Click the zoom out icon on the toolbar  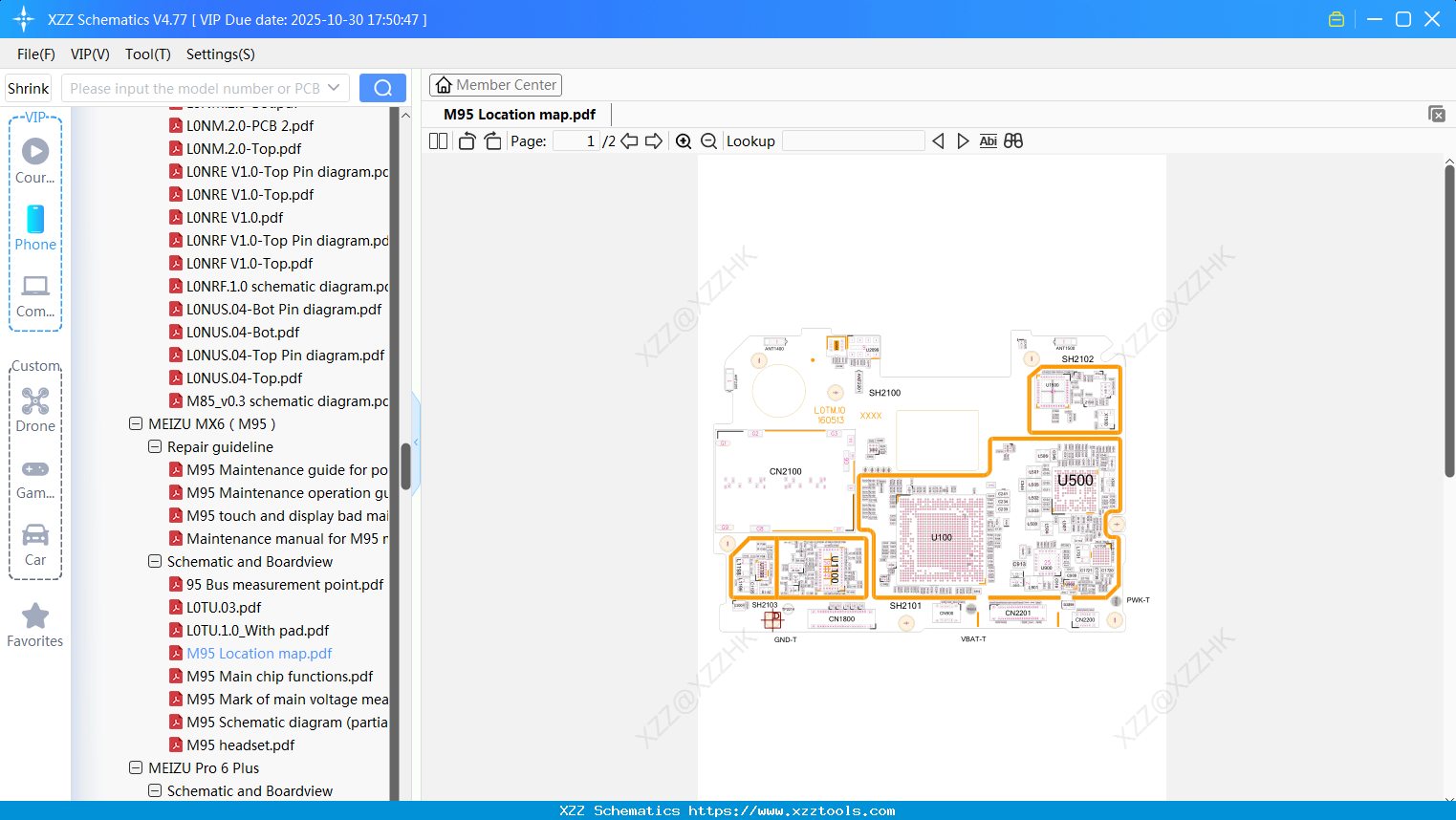[708, 140]
